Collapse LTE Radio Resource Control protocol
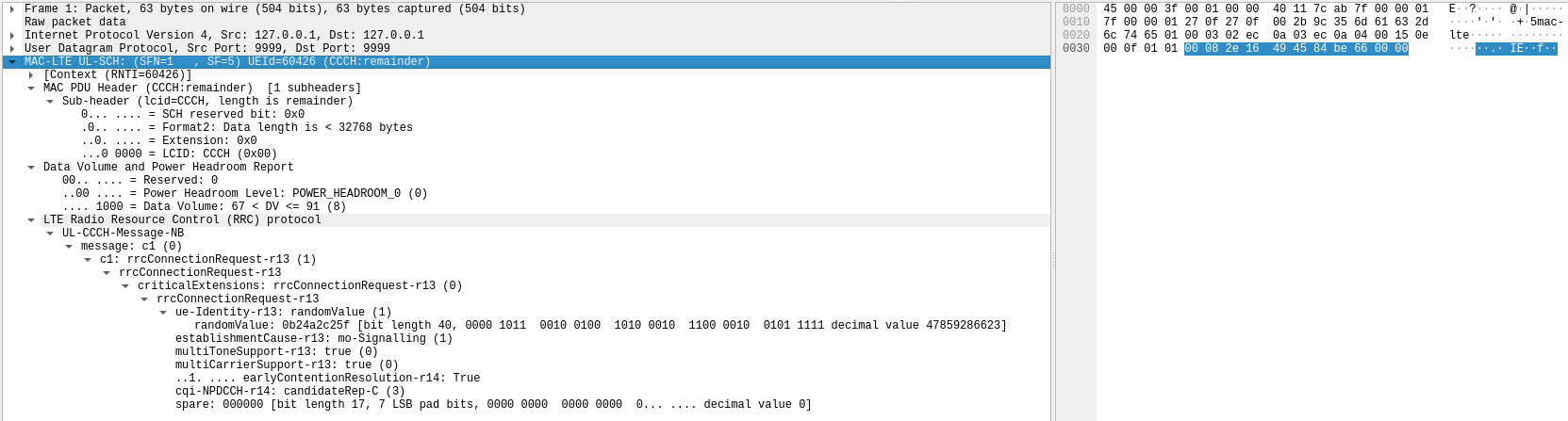Screen dimensions: 1568x421 (31, 220)
